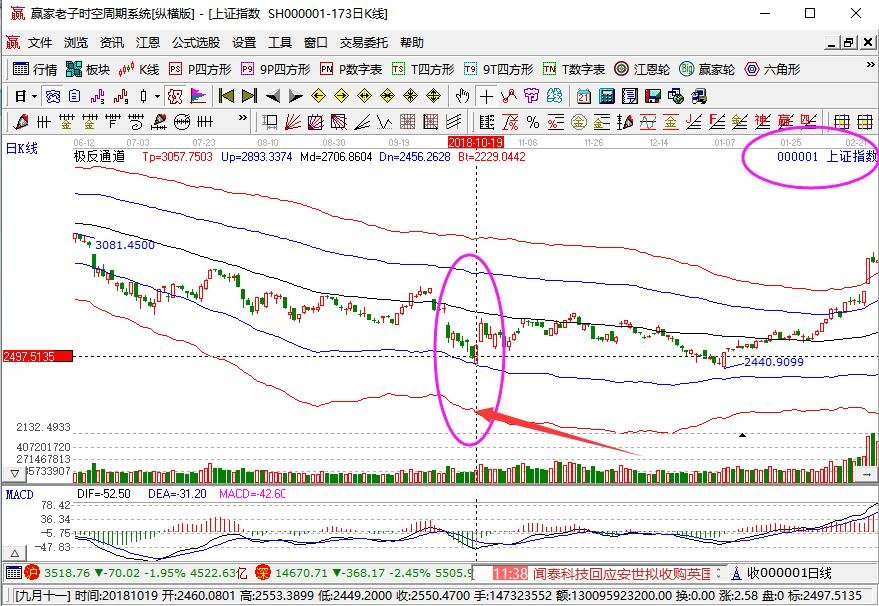Expand MACD panel with up triangle button

(x=15, y=554)
